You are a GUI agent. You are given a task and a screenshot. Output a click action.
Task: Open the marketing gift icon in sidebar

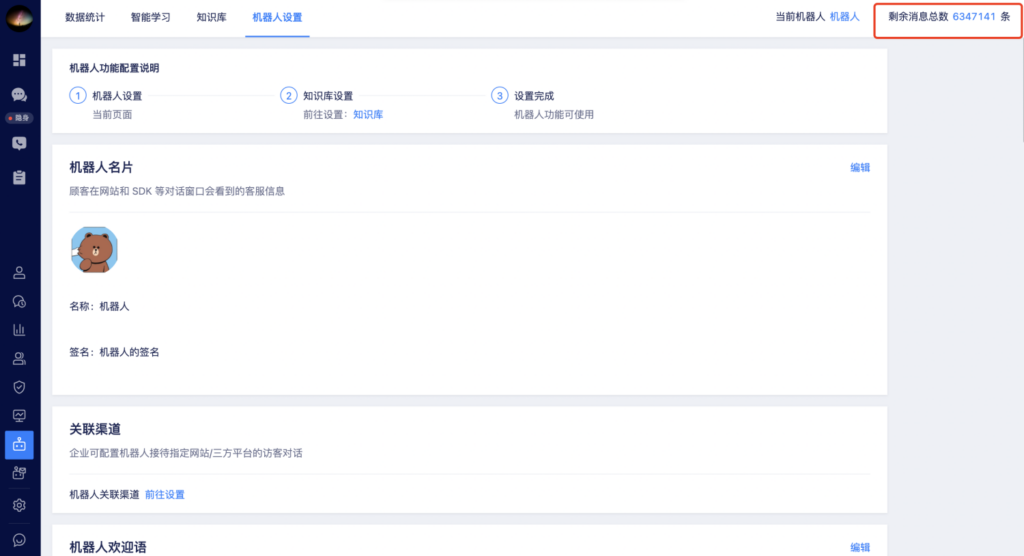point(19,473)
